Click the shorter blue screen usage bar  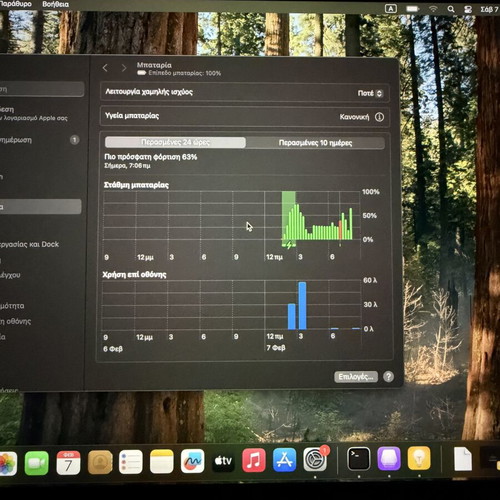292,316
